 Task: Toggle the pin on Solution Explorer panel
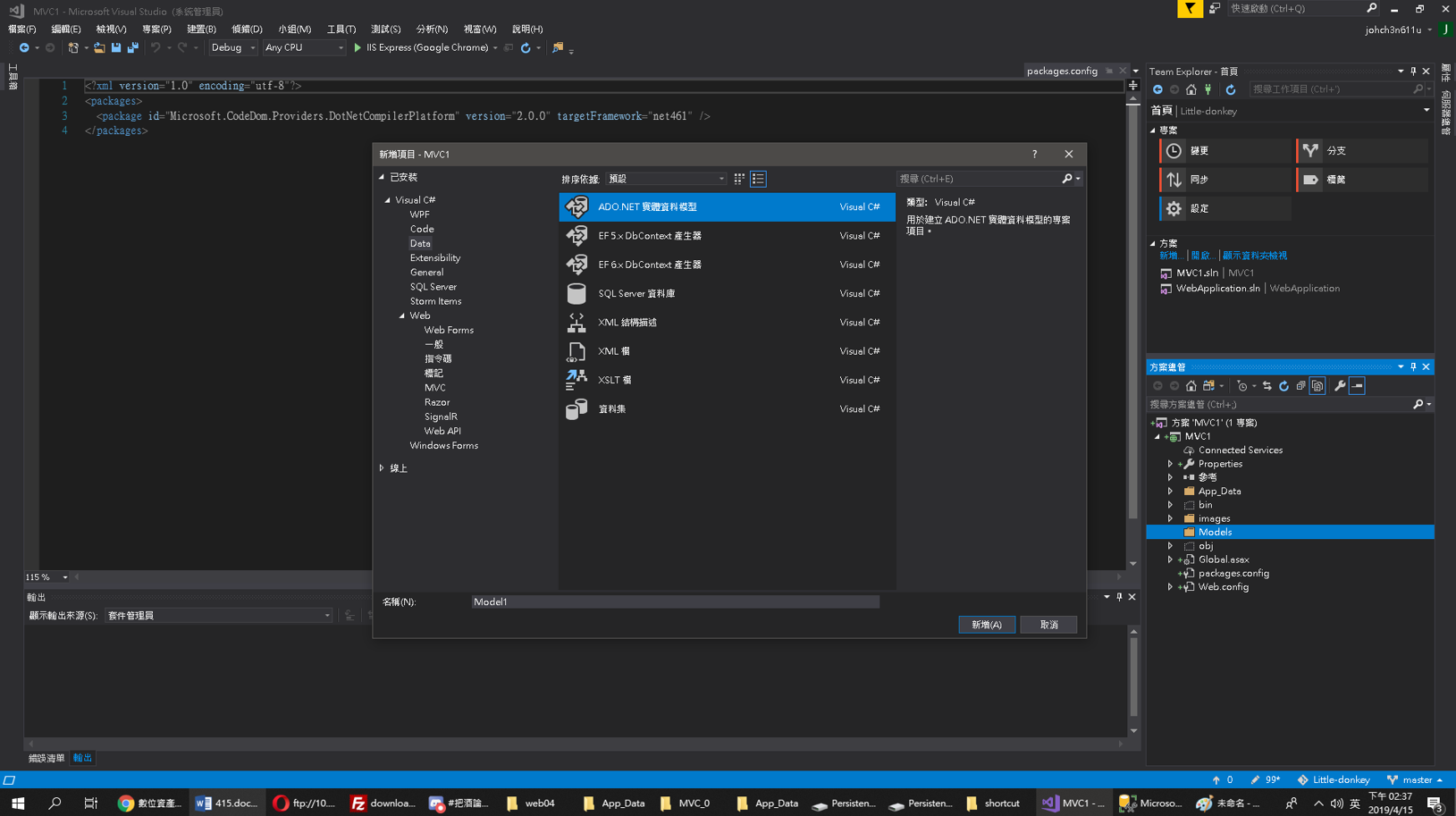pyautogui.click(x=1413, y=367)
